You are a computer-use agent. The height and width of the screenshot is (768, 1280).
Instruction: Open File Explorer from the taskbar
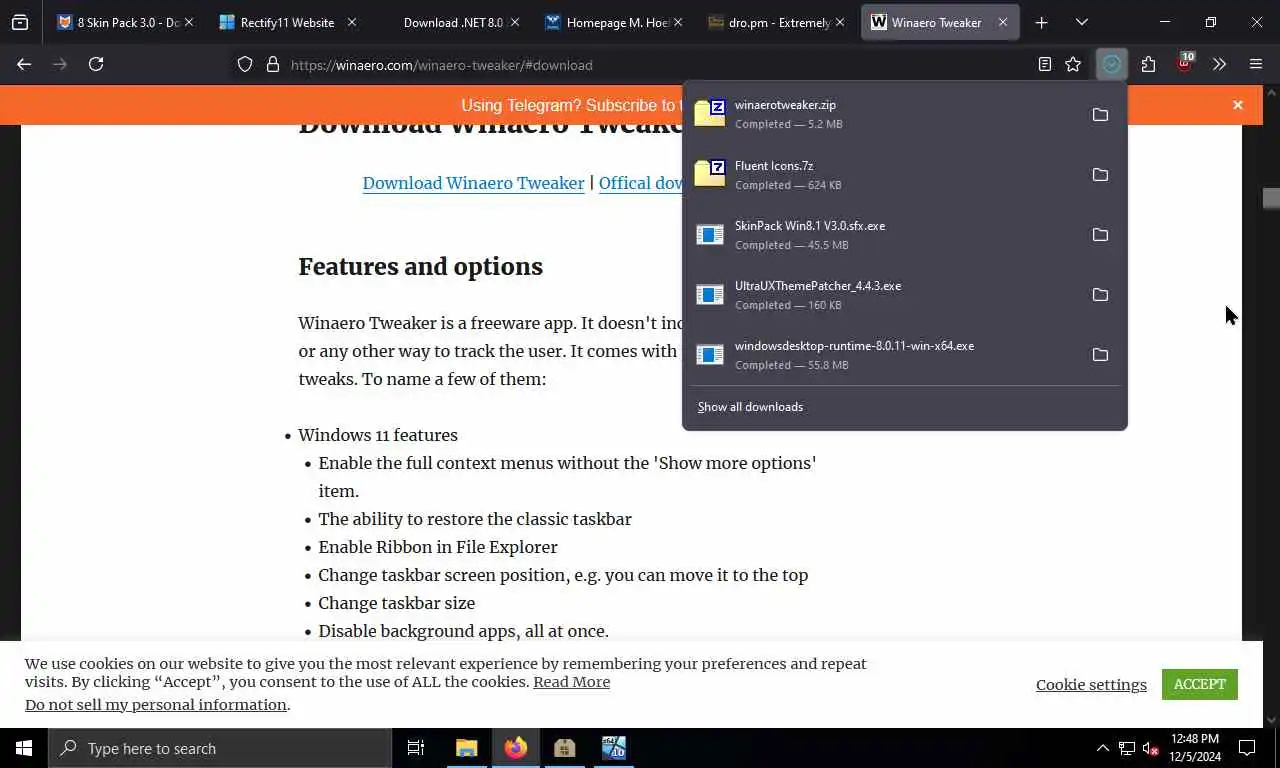[x=466, y=748]
